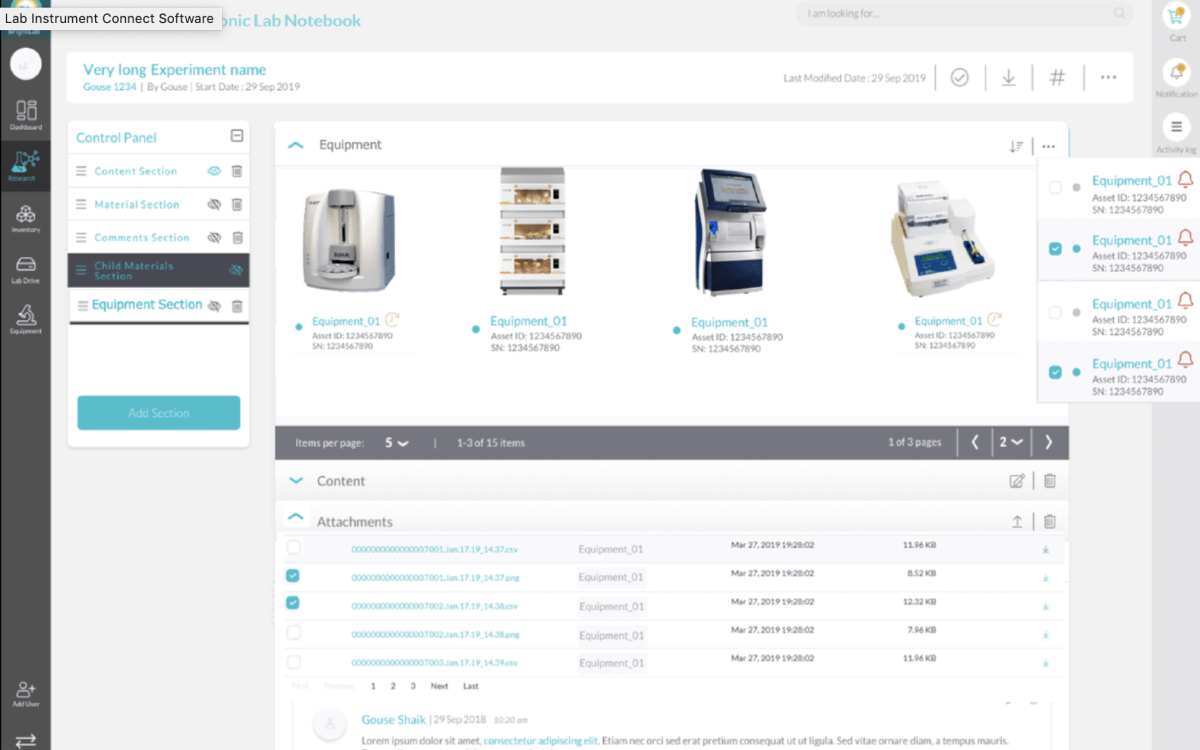This screenshot has width=1200, height=750.
Task: Open Lab Drive in the left sidebar
Action: [26, 269]
